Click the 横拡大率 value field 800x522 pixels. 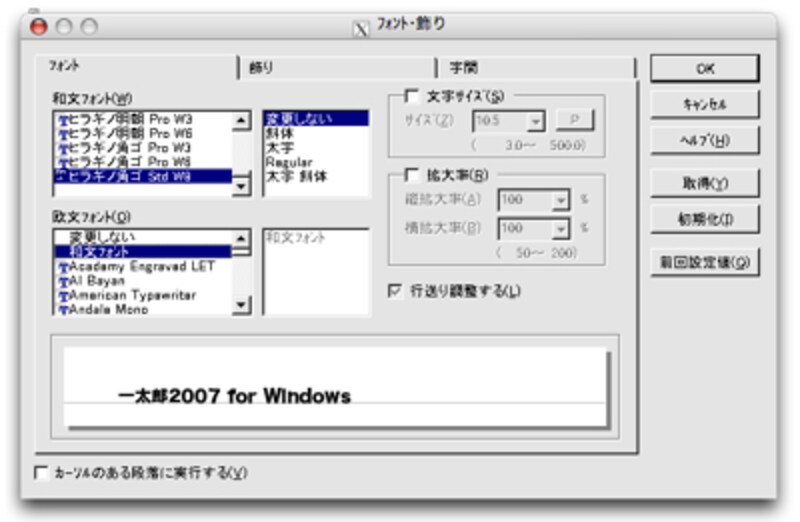[525, 229]
